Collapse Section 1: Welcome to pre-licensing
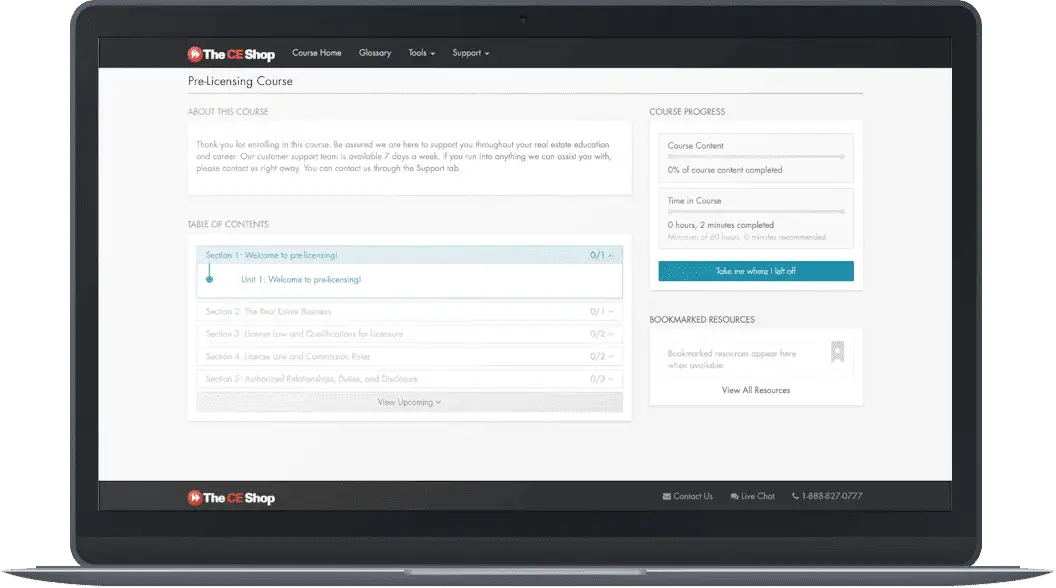 (x=409, y=256)
